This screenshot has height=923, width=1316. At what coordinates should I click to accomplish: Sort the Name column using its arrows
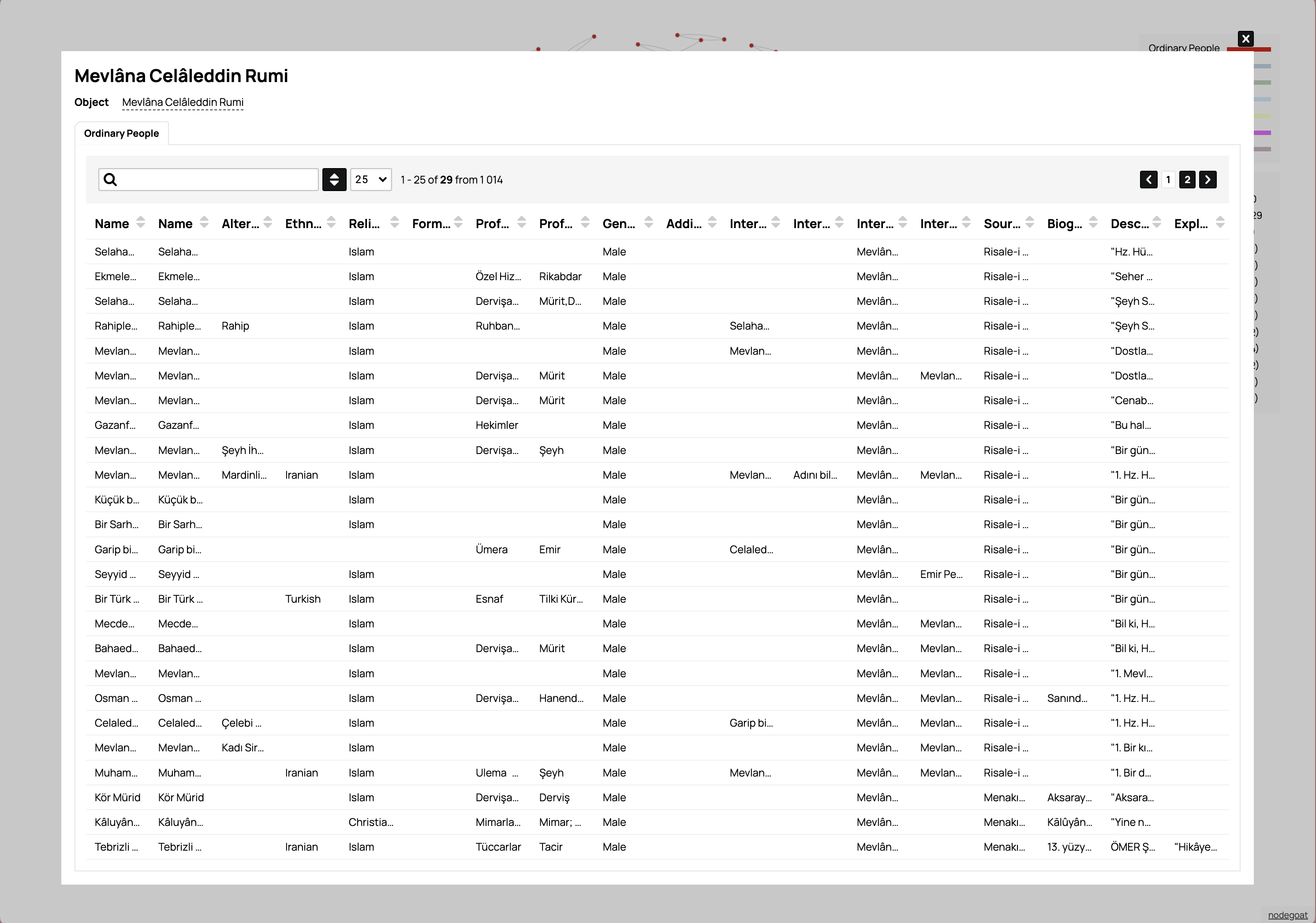142,223
